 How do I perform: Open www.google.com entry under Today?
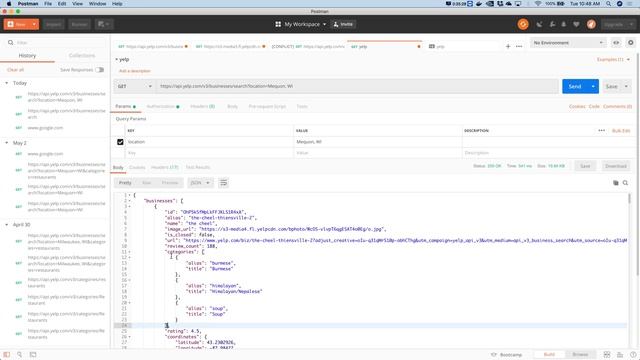pos(45,128)
